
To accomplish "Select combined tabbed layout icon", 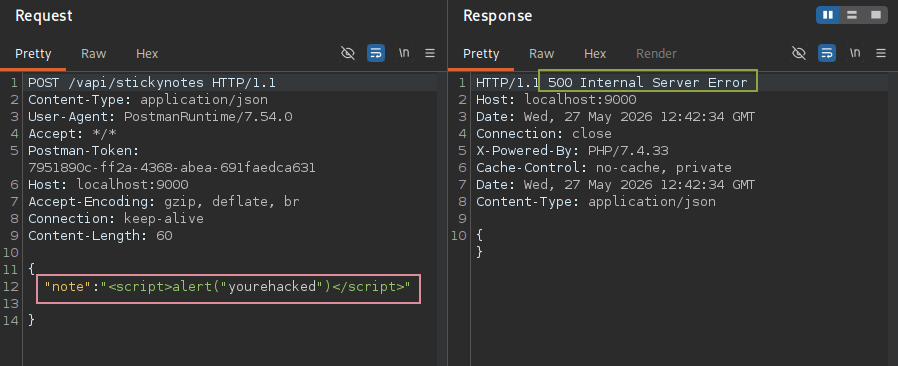I will pyautogui.click(x=876, y=15).
